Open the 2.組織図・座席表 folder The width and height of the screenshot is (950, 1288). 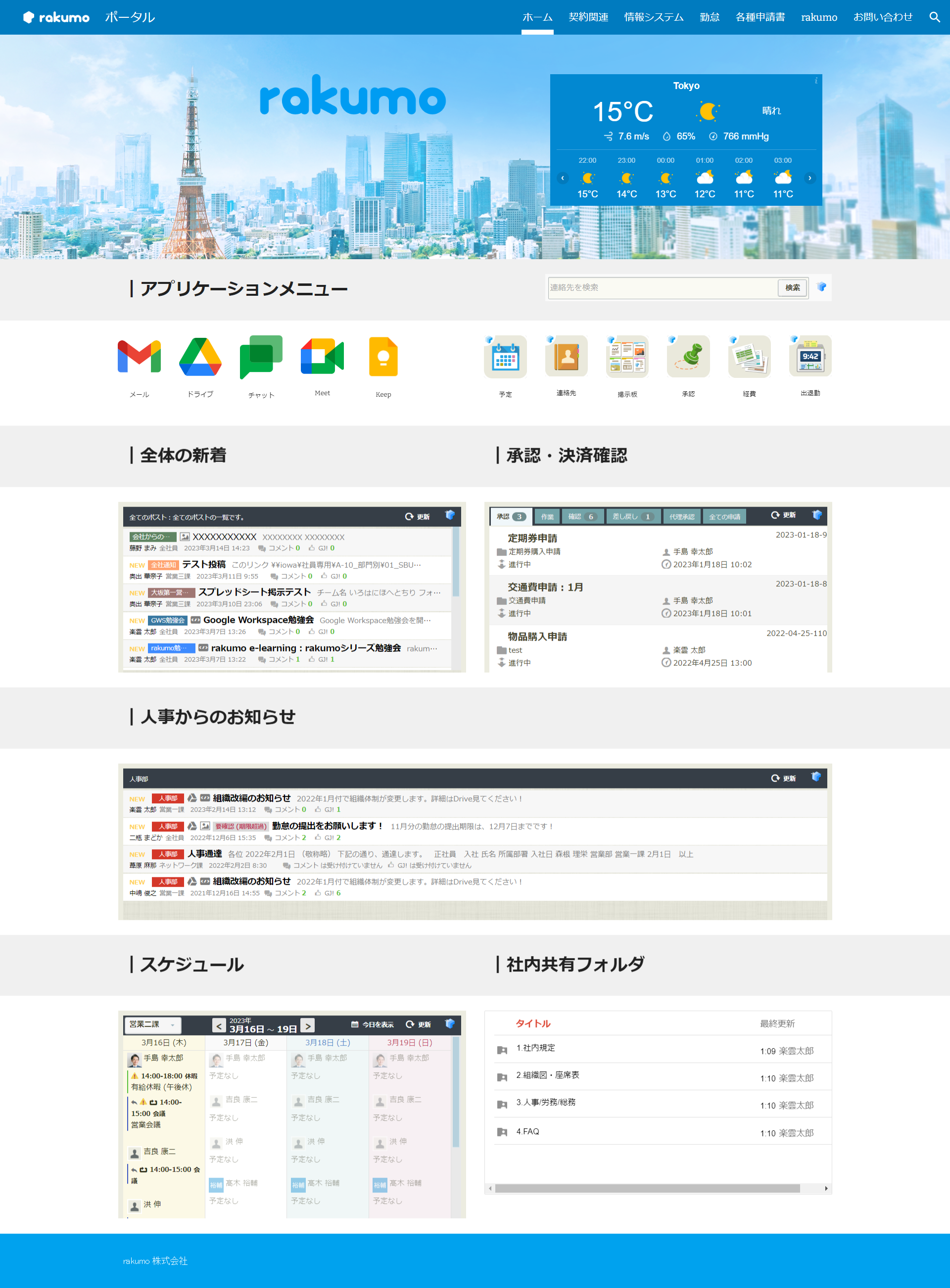547,1075
